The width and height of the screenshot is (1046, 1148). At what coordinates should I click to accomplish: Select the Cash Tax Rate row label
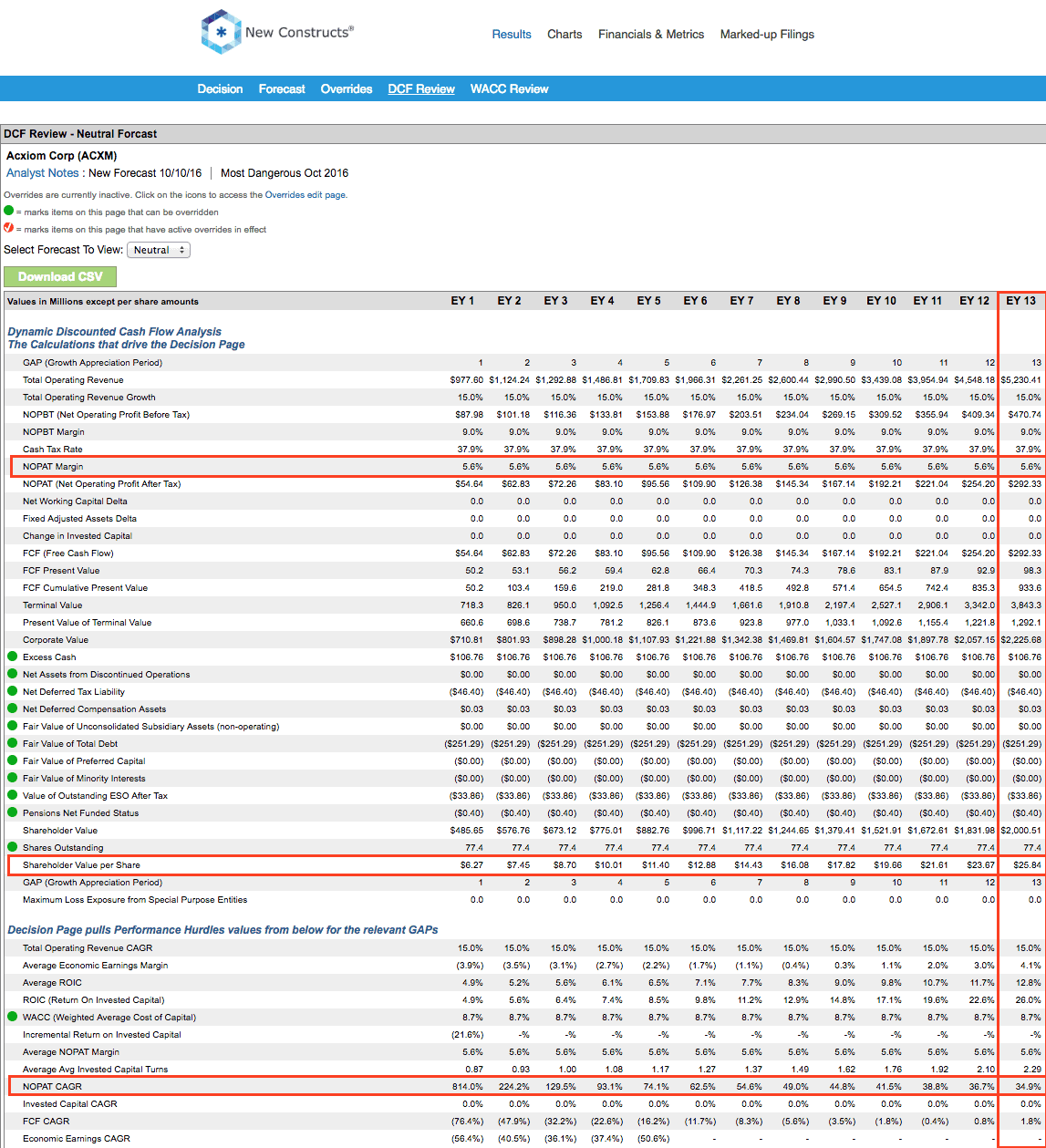[x=51, y=450]
